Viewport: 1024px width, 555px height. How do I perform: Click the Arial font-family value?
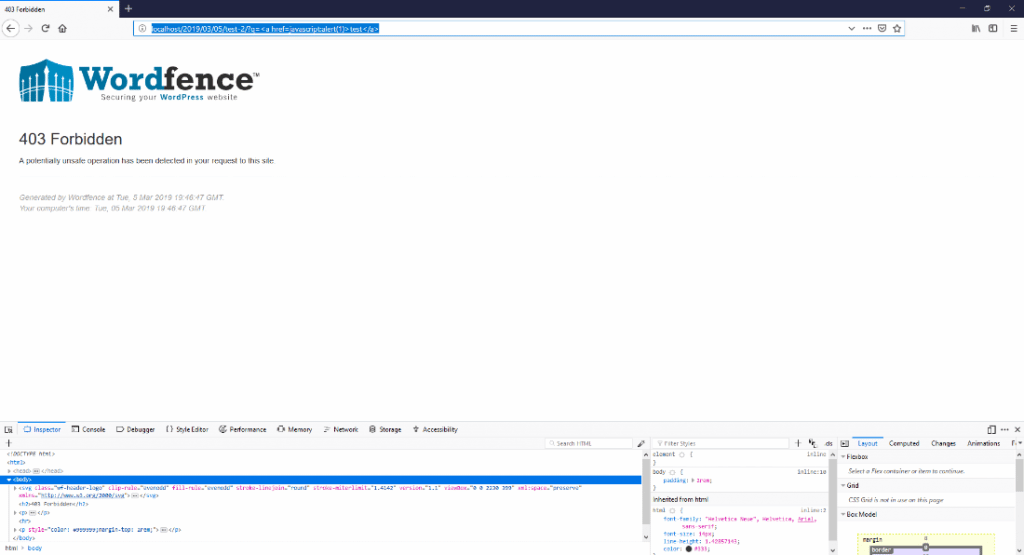[806, 519]
